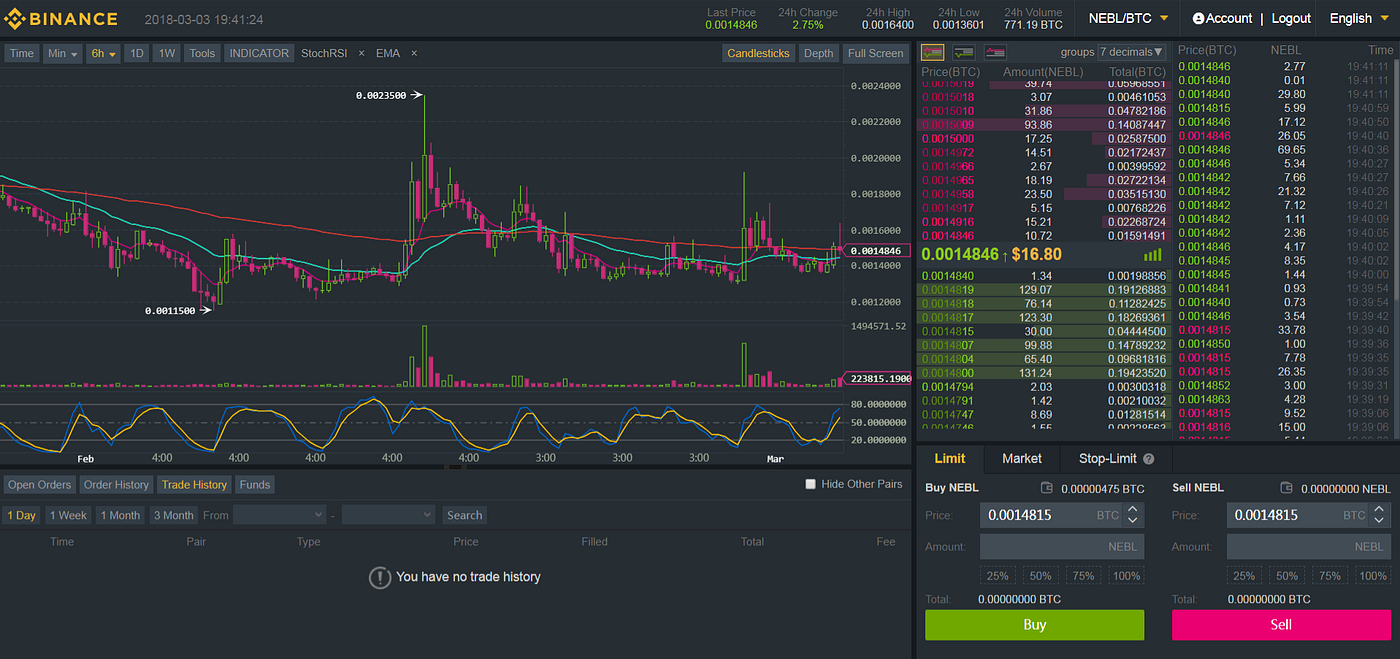Image resolution: width=1400 pixels, height=659 pixels.
Task: Switch to the Limit order tab
Action: click(950, 459)
